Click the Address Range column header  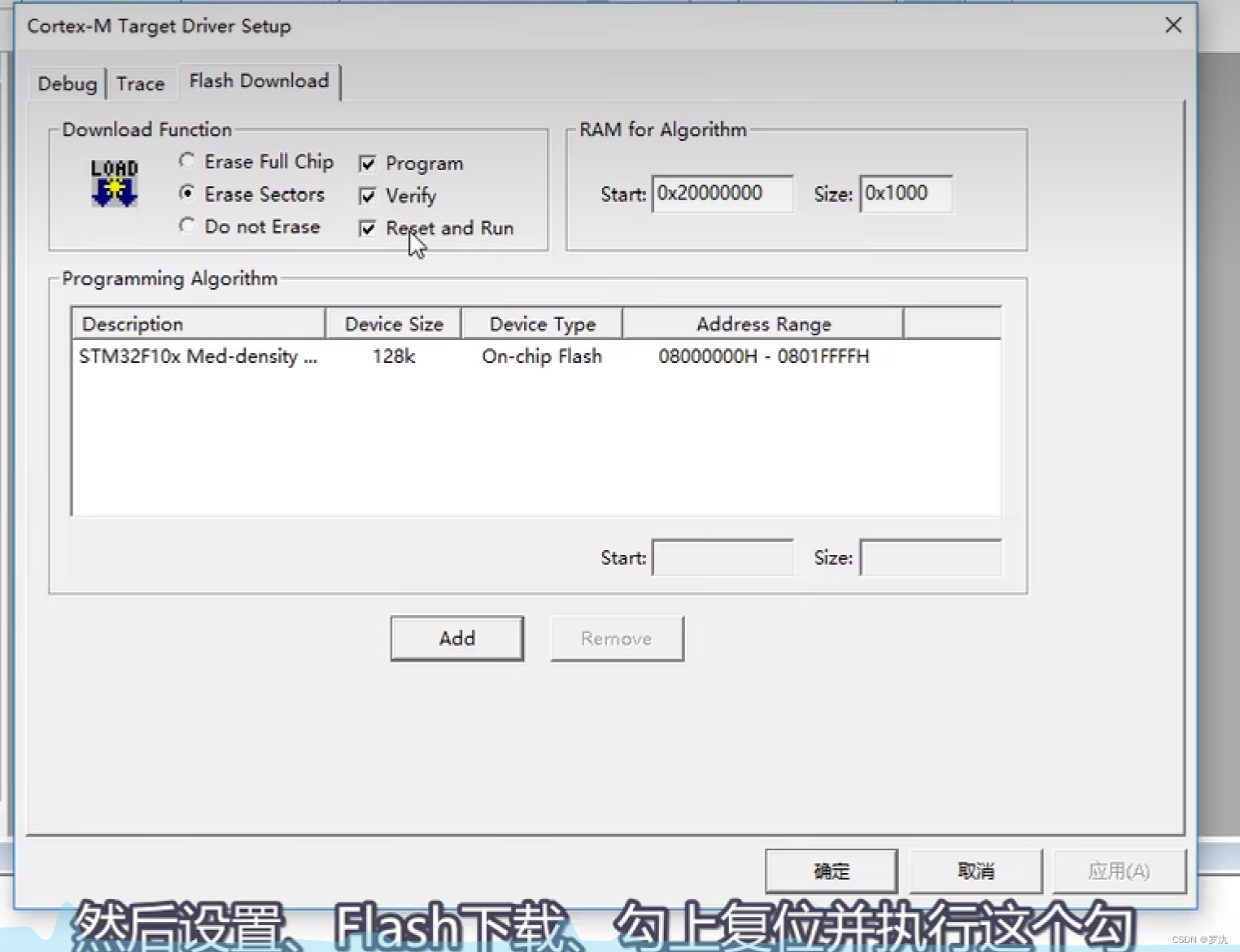pos(763,324)
